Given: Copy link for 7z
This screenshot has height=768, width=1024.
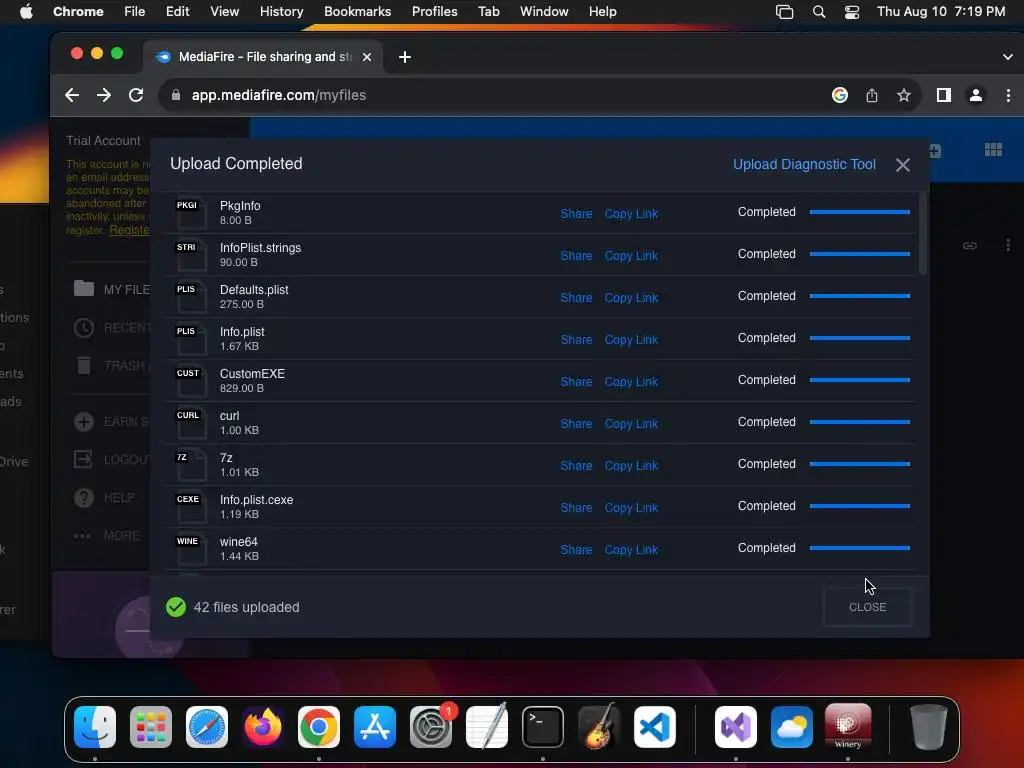Looking at the screenshot, I should 631,466.
